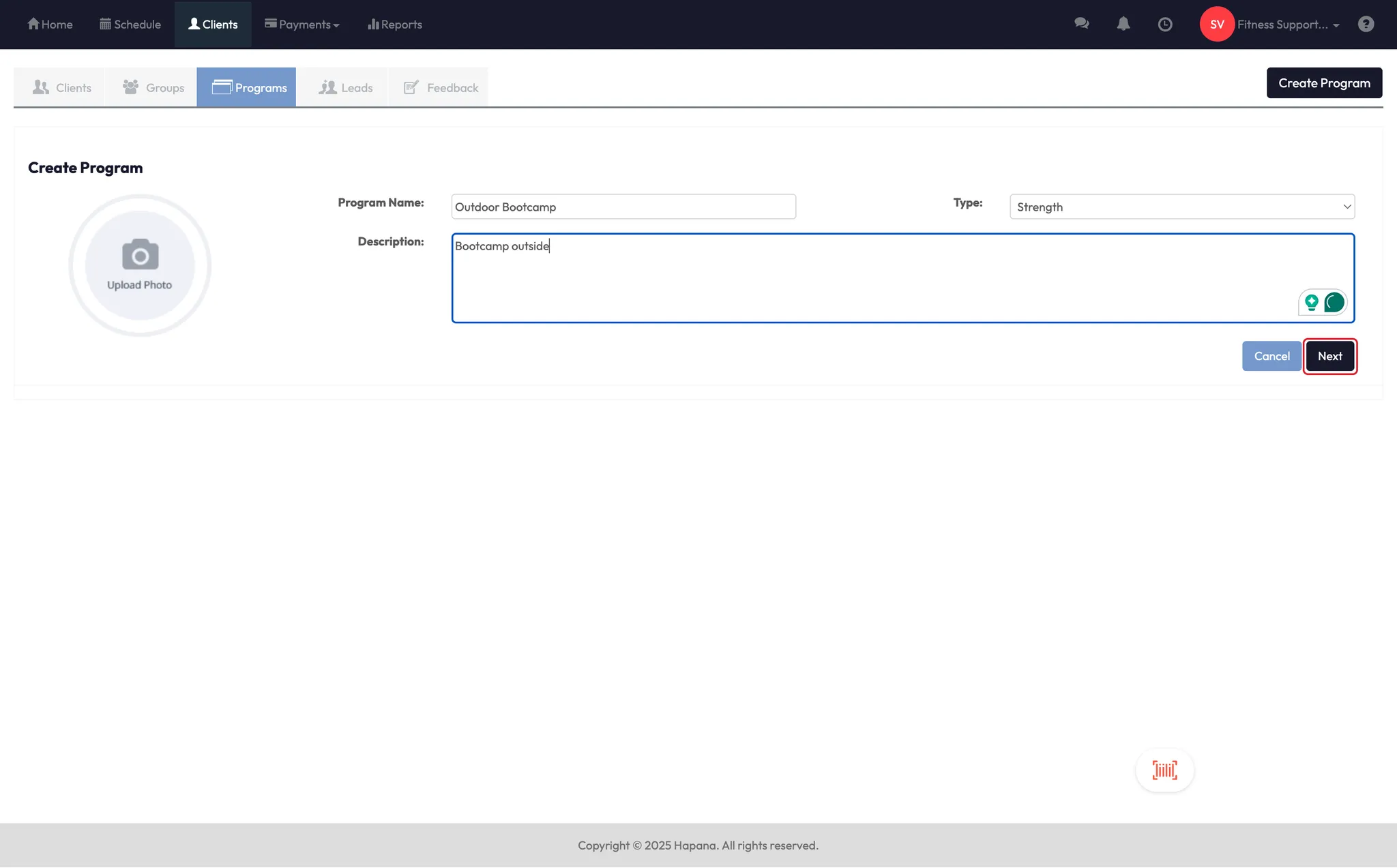The image size is (1397, 868).
Task: Click the Create Program button
Action: 1323,83
